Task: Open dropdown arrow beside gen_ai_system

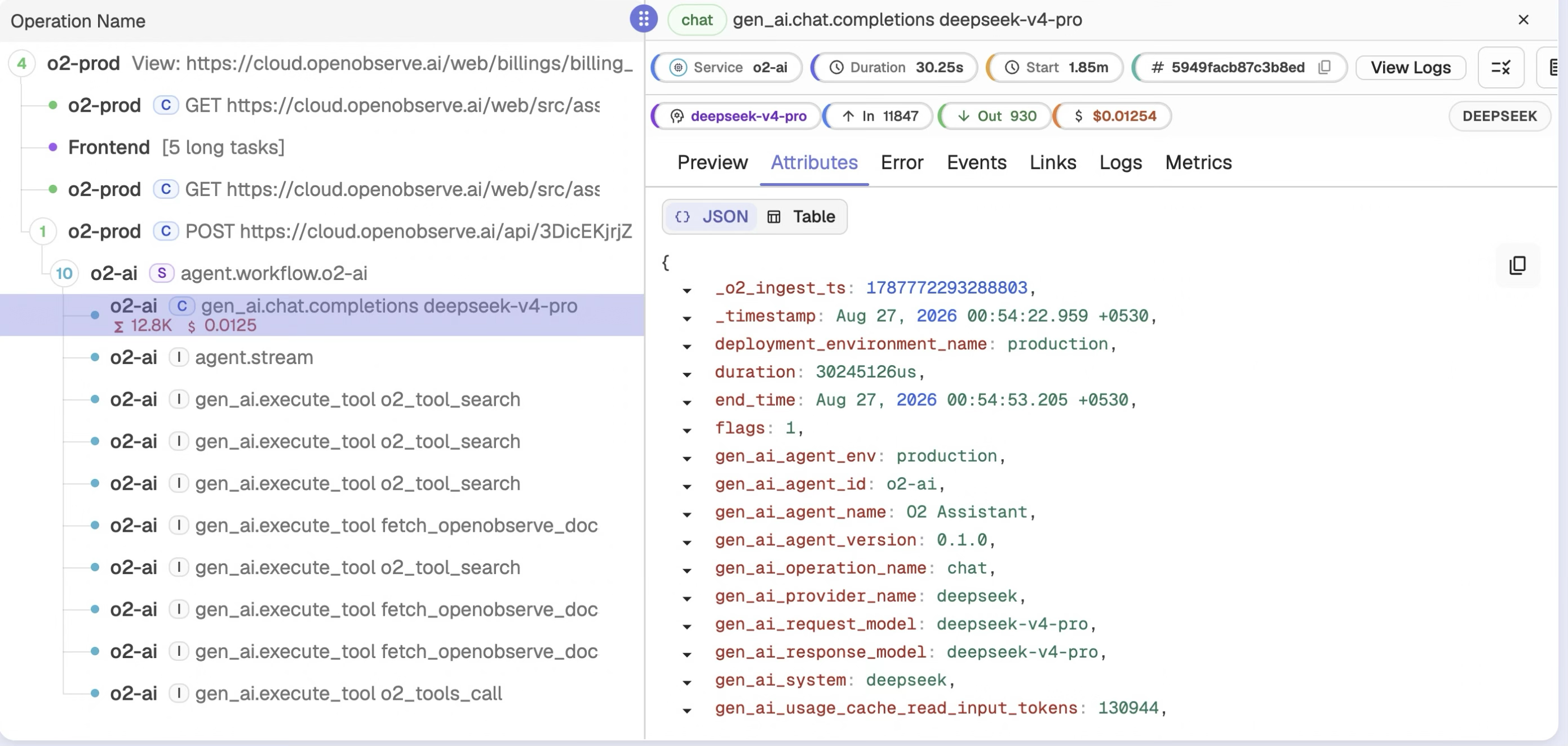Action: coord(686,682)
